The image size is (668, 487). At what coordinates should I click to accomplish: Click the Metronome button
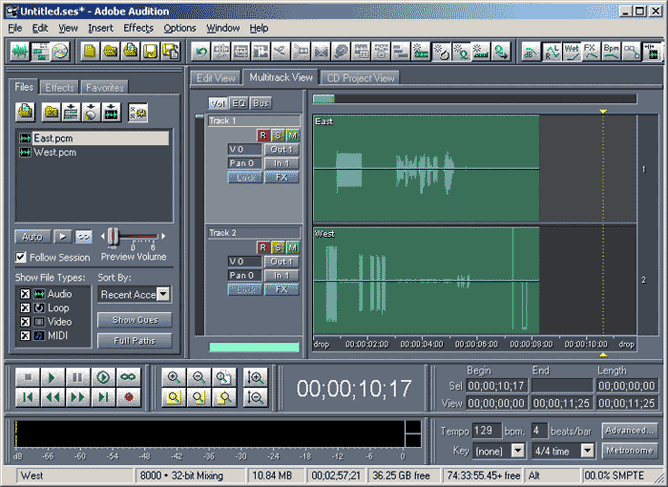click(629, 450)
